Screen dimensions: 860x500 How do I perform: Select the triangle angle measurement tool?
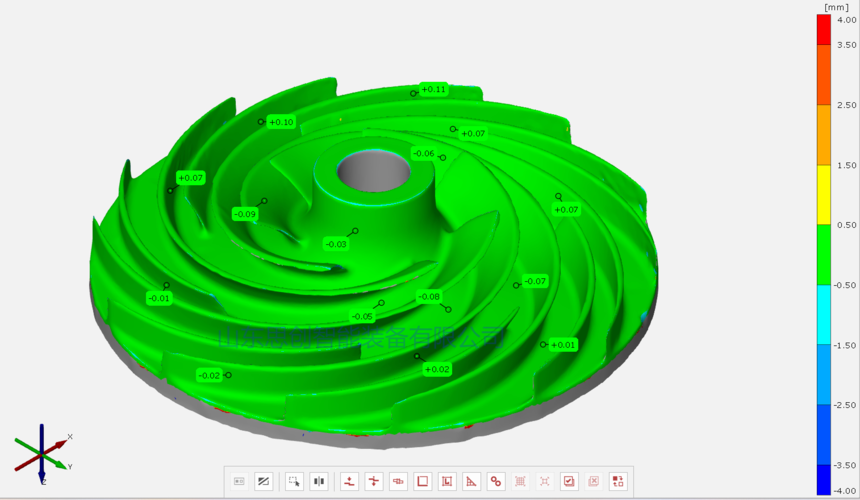click(471, 481)
